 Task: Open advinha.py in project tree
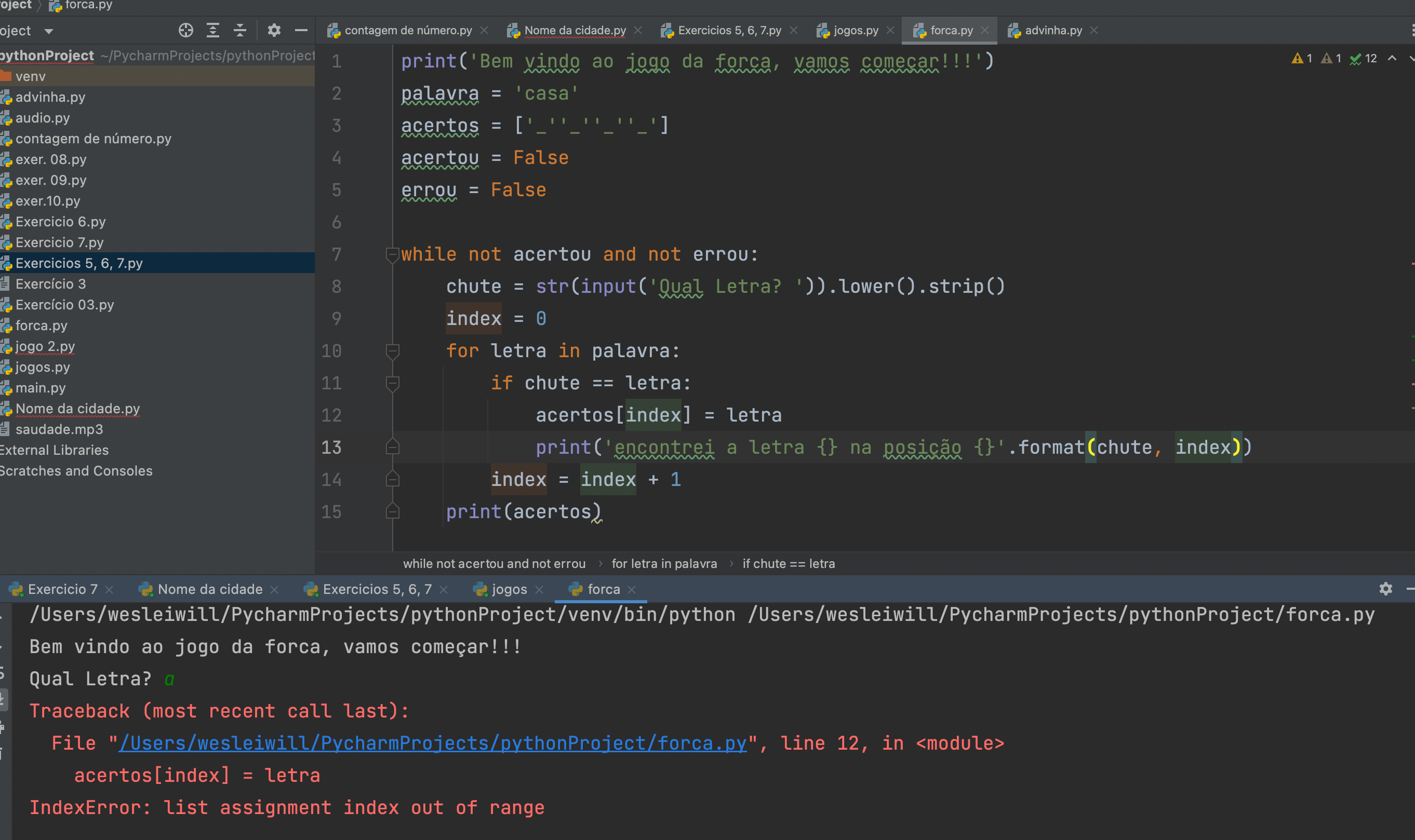[x=50, y=98]
